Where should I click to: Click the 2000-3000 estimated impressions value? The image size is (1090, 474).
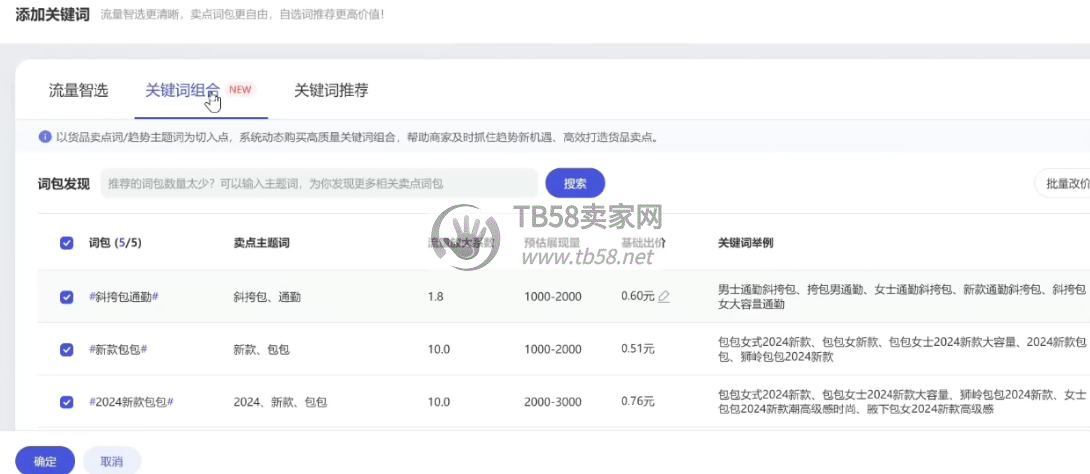tap(553, 402)
